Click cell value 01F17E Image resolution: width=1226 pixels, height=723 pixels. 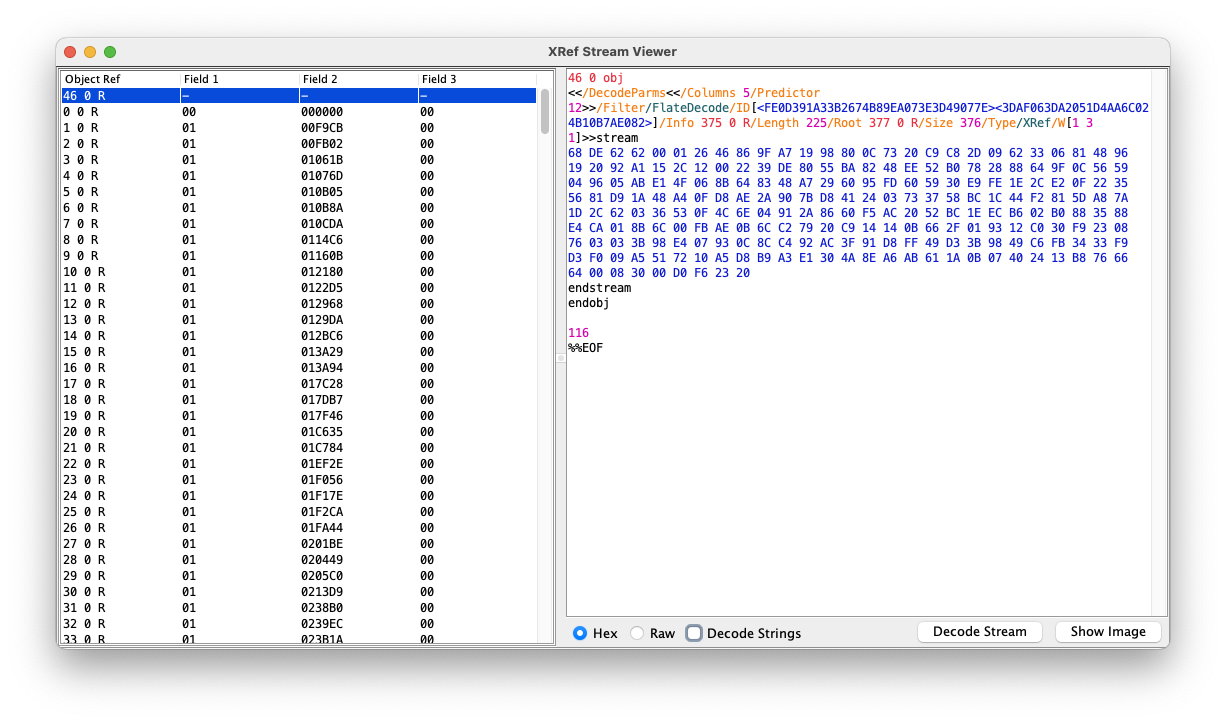pyautogui.click(x=322, y=496)
